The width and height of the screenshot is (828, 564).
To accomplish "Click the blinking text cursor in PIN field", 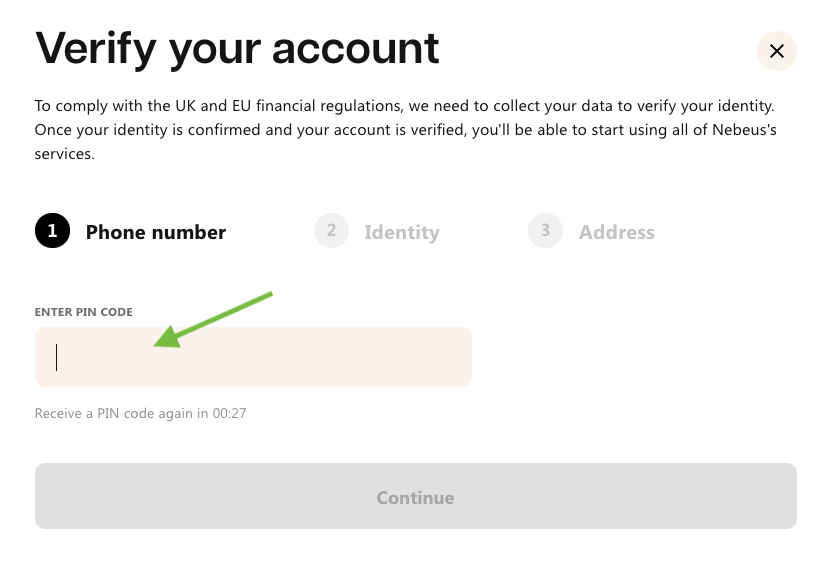I will coord(57,357).
